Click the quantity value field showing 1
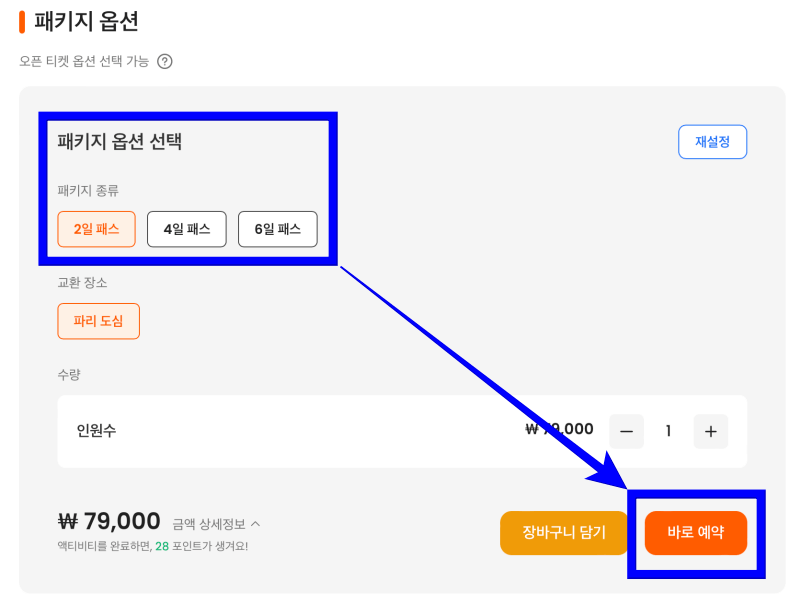This screenshot has height=605, width=800. pos(668,431)
